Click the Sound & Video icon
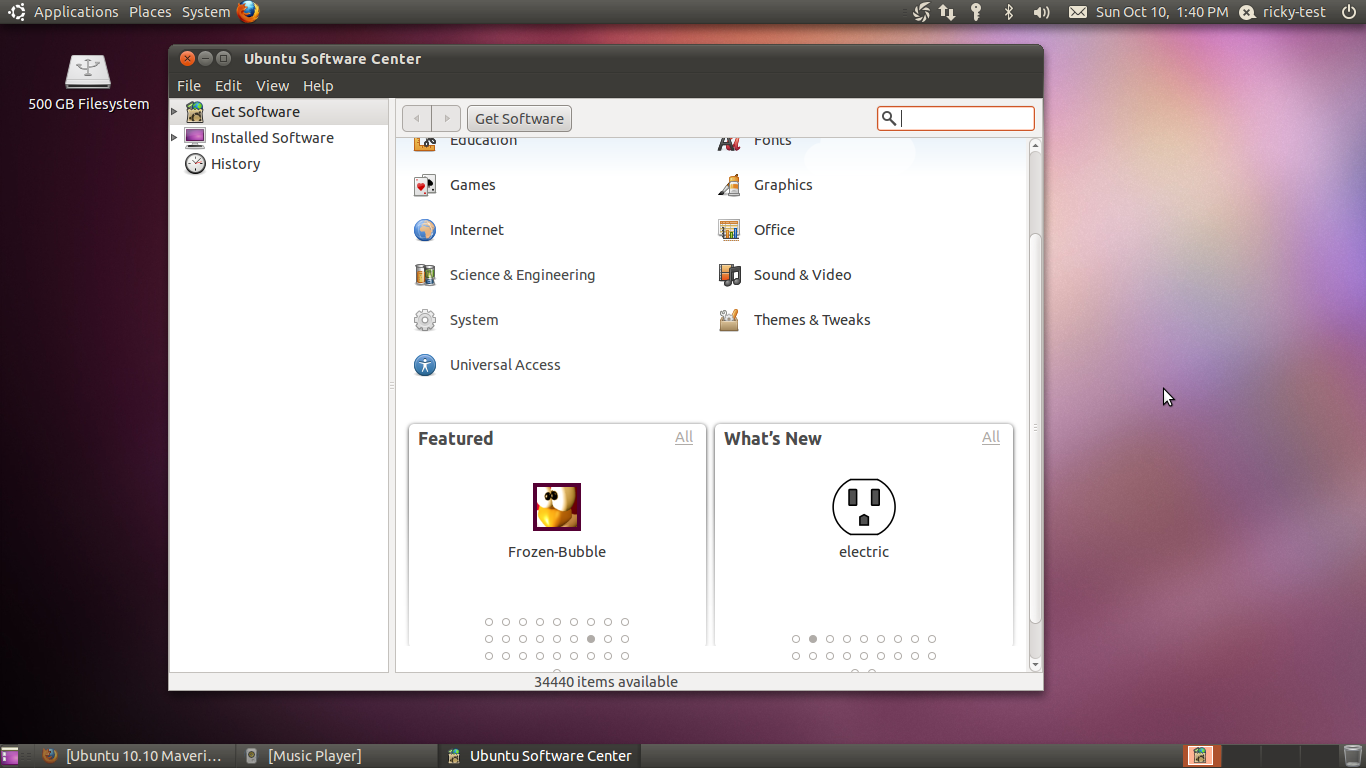Viewport: 1366px width, 768px height. tap(729, 275)
